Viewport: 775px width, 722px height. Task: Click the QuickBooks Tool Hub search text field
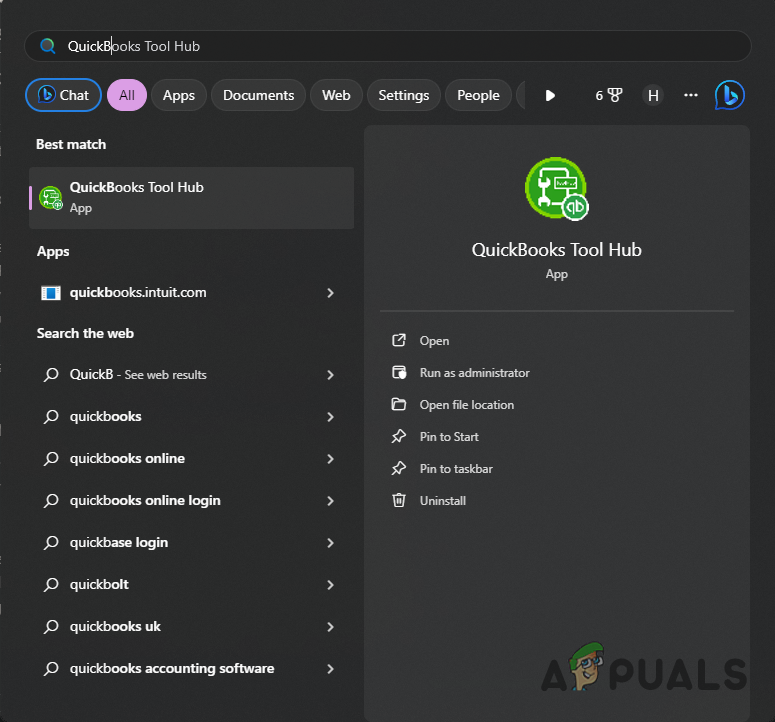(388, 46)
